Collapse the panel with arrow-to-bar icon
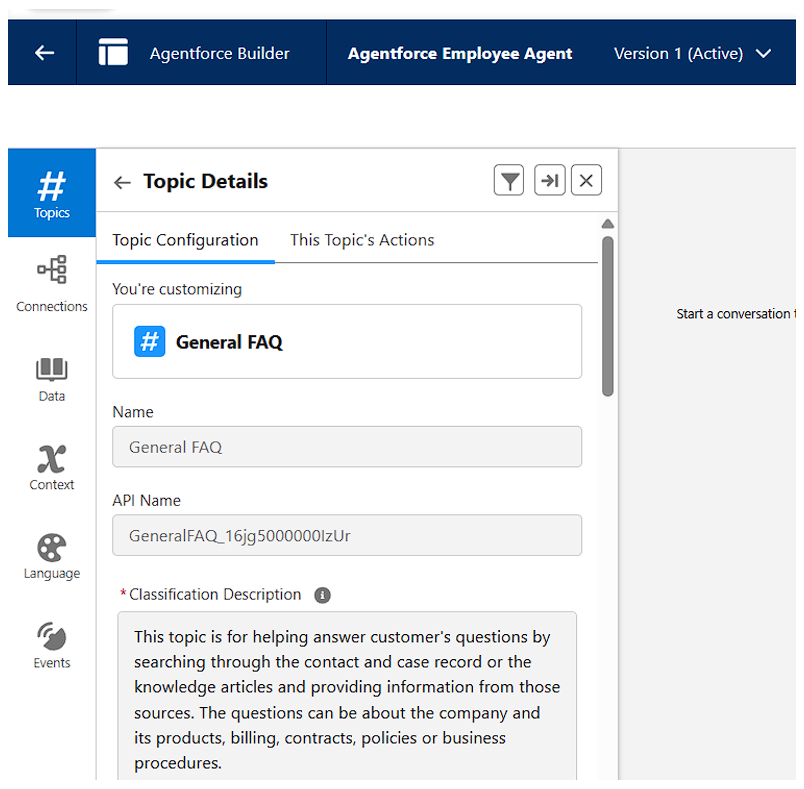This screenshot has height=789, width=804. [550, 180]
